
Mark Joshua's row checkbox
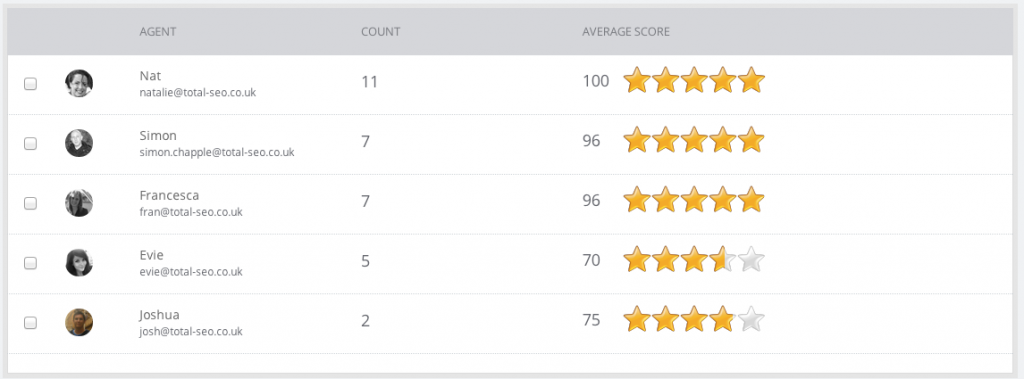[x=30, y=323]
